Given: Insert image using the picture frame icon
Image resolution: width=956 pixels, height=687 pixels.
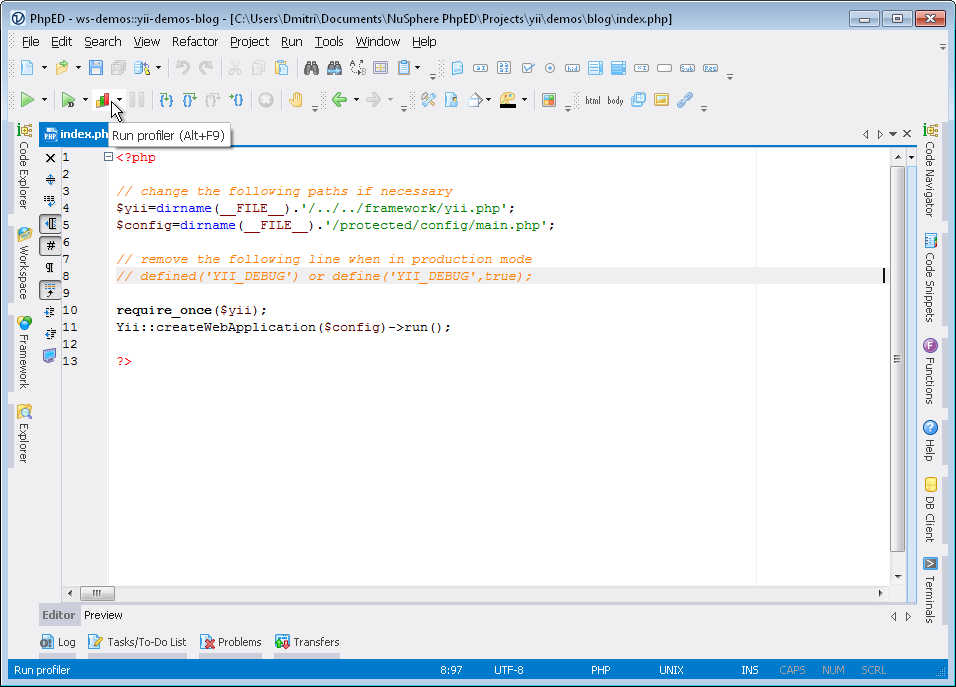Looking at the screenshot, I should (661, 99).
